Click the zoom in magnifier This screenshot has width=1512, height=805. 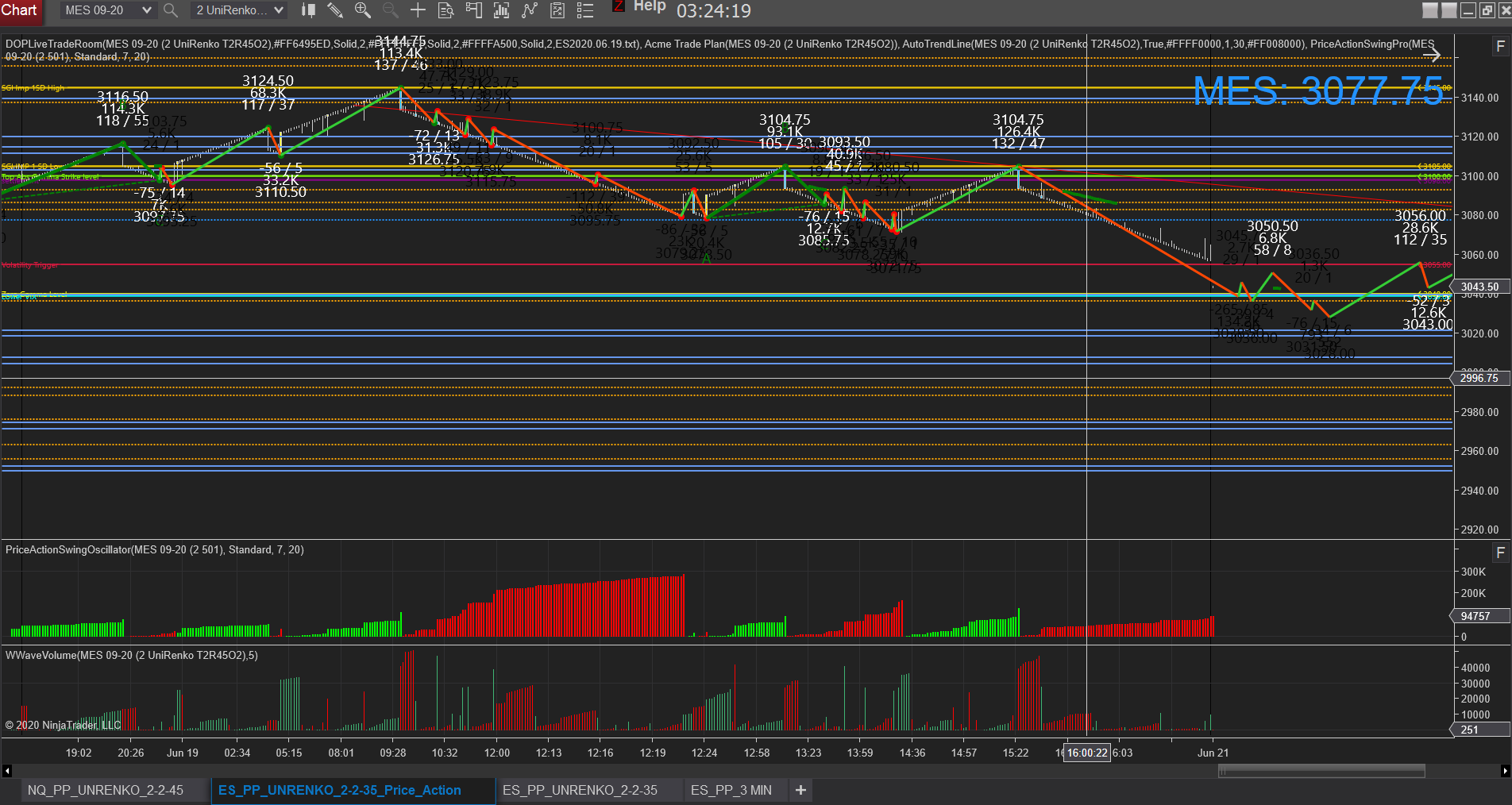[x=363, y=10]
